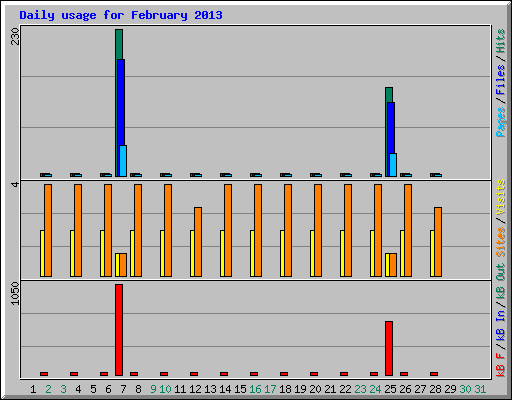The width and height of the screenshot is (512, 400).
Task: Click the green day label '16'
Action: pyautogui.click(x=255, y=389)
